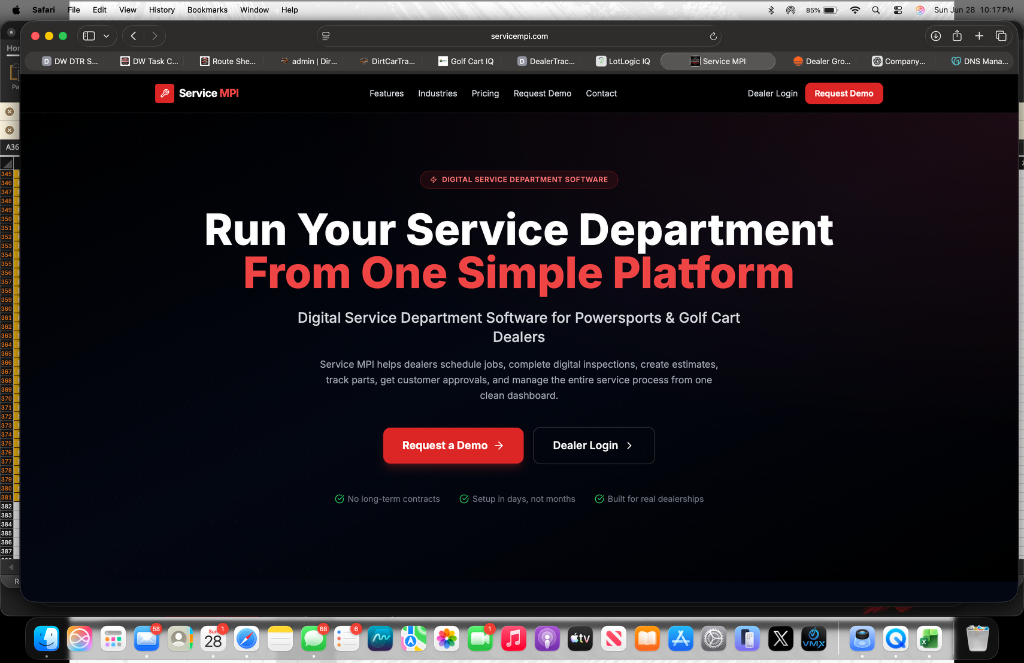Open the Features nav link
The width and height of the screenshot is (1024, 663).
[387, 93]
